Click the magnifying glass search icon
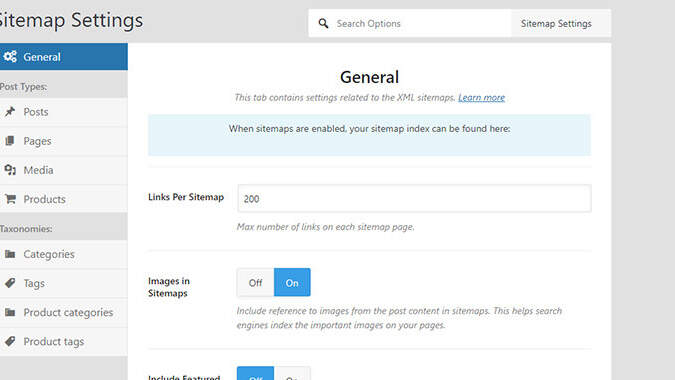This screenshot has width=675, height=380. pos(323,23)
